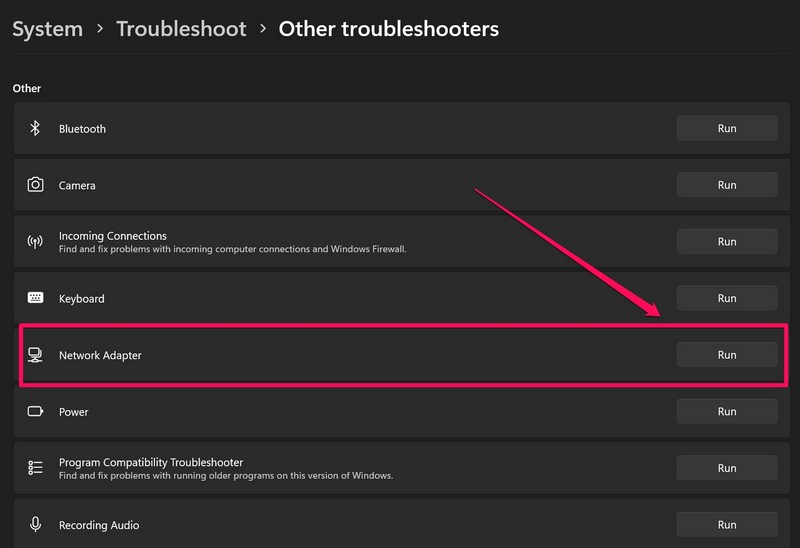
Task: Select the Incoming Connections row label
Action: coord(112,236)
